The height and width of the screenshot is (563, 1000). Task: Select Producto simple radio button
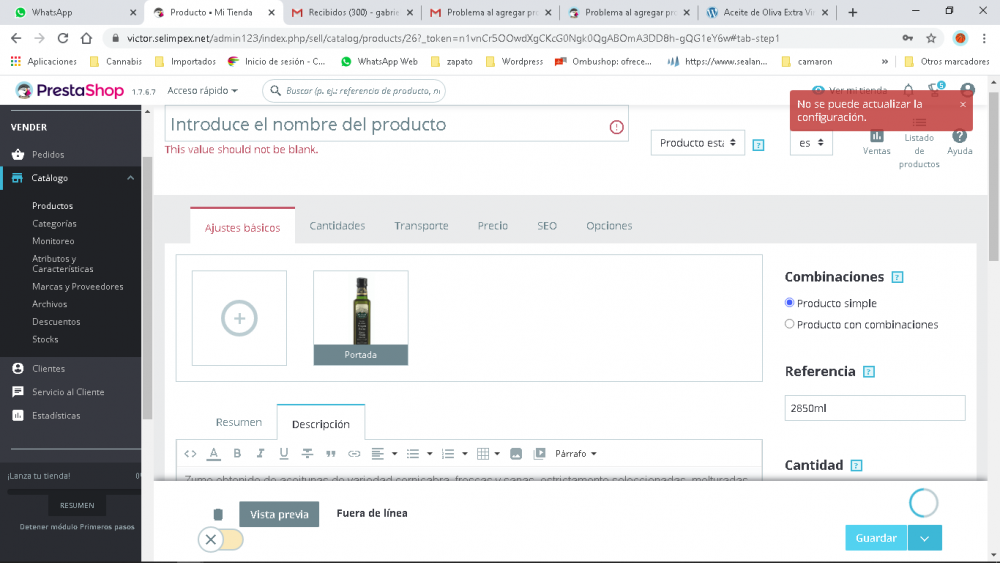pos(789,303)
